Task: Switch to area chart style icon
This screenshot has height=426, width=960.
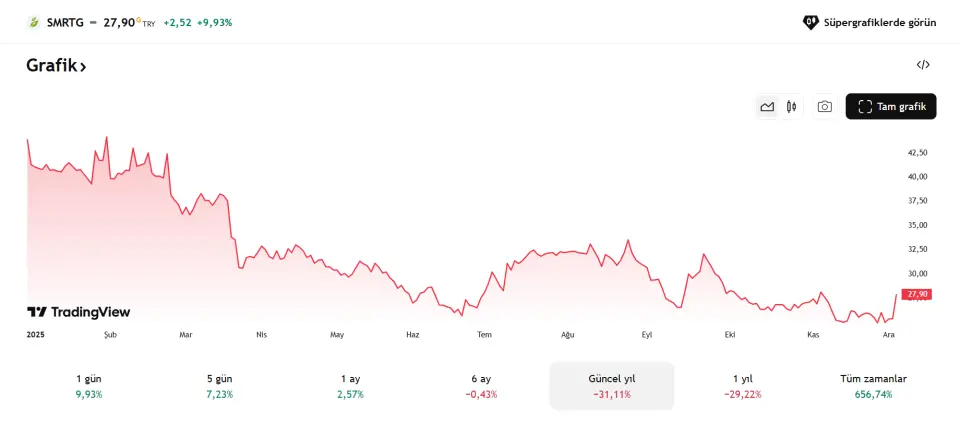Action: pyautogui.click(x=767, y=107)
